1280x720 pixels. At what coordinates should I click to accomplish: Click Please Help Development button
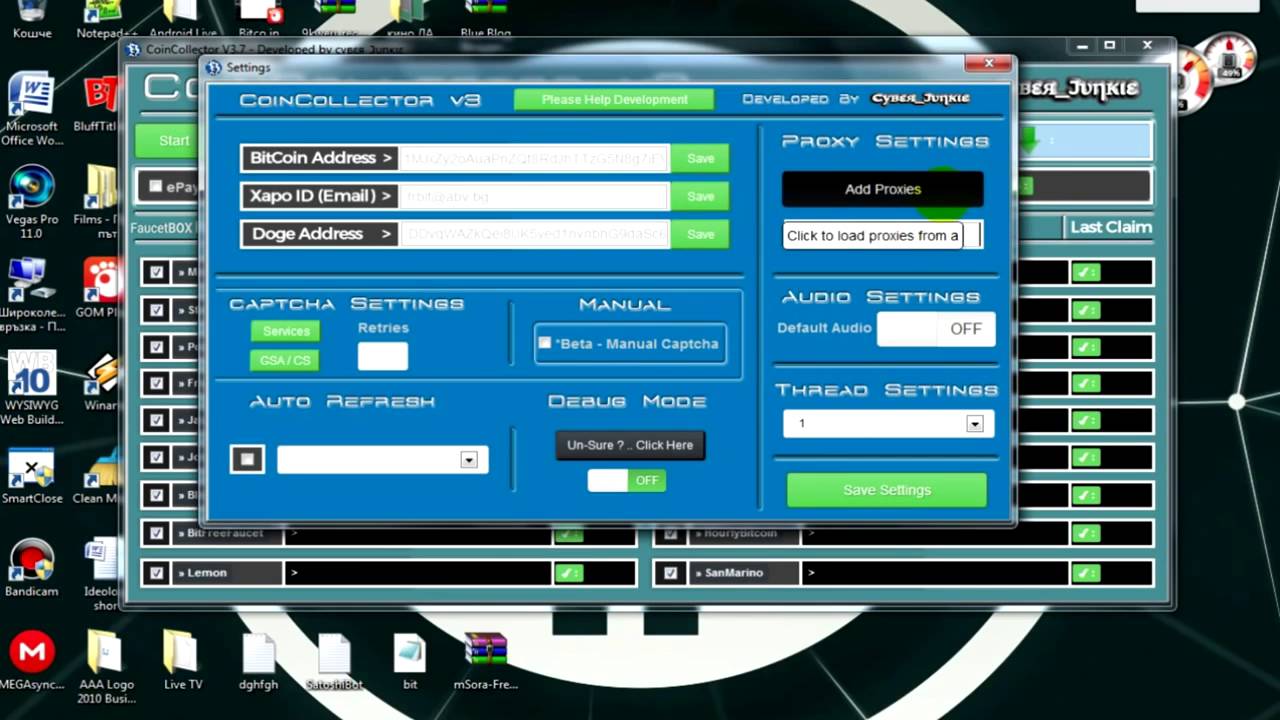click(614, 99)
